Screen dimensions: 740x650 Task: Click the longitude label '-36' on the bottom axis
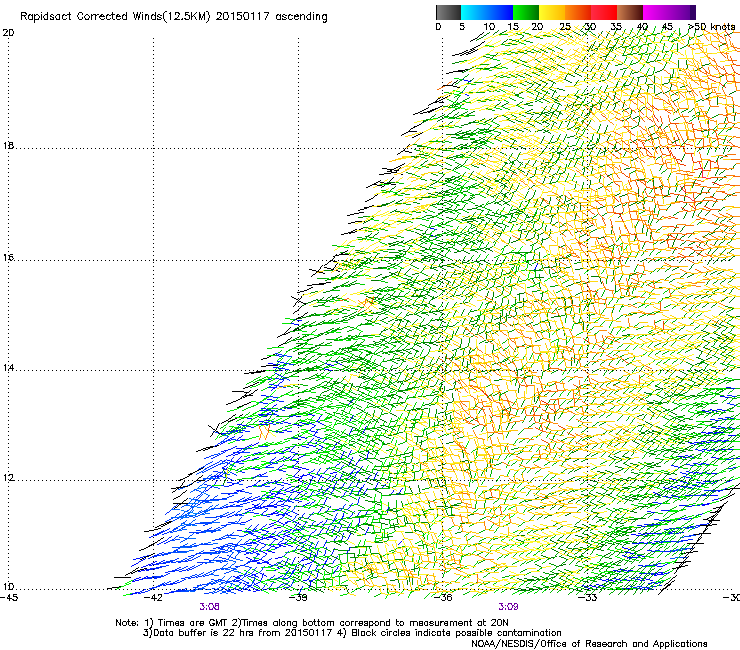click(x=443, y=598)
